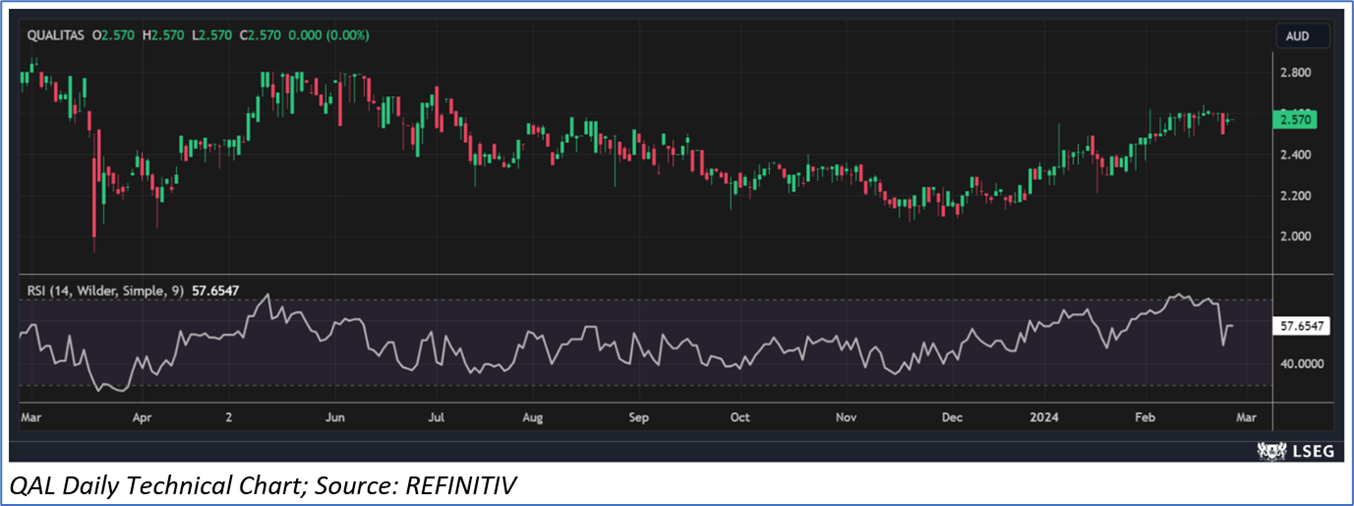Click the white 57.6547 RSI value tag

click(1302, 326)
